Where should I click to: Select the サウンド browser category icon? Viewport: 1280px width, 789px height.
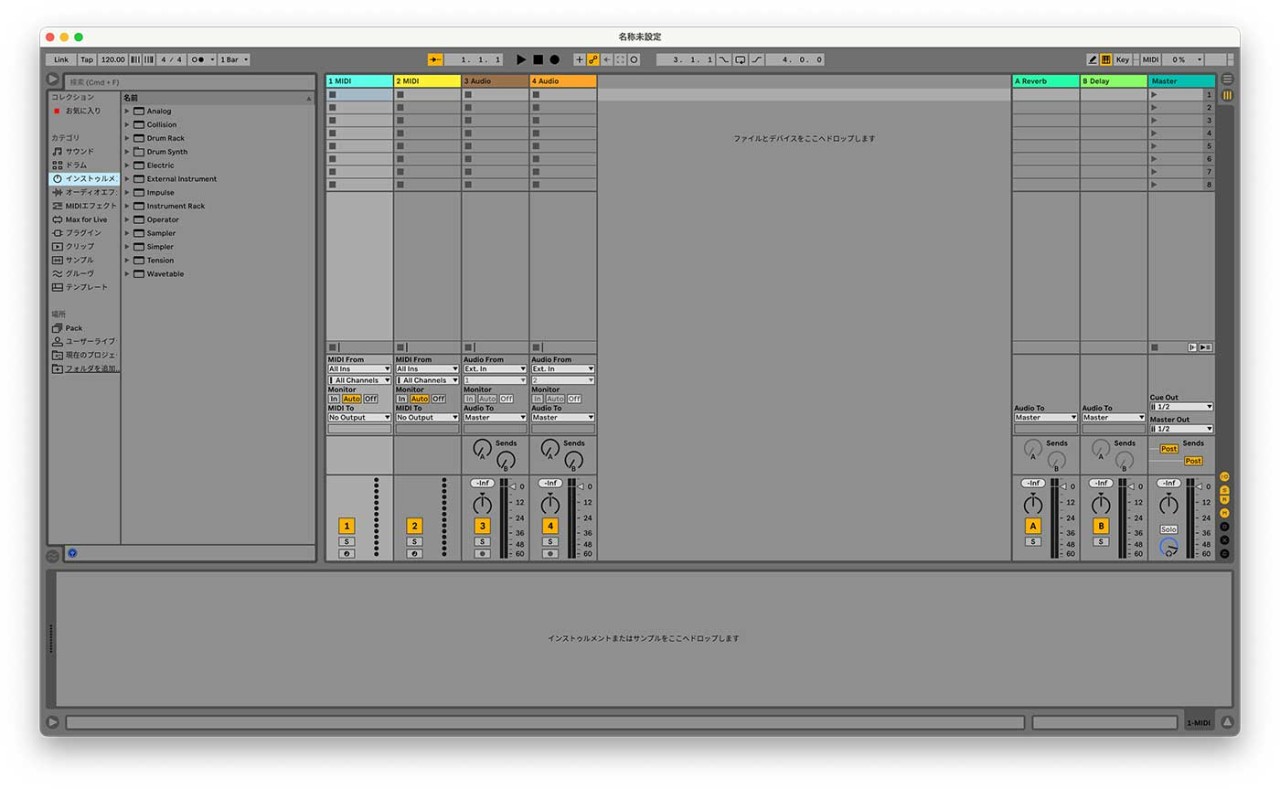57,151
